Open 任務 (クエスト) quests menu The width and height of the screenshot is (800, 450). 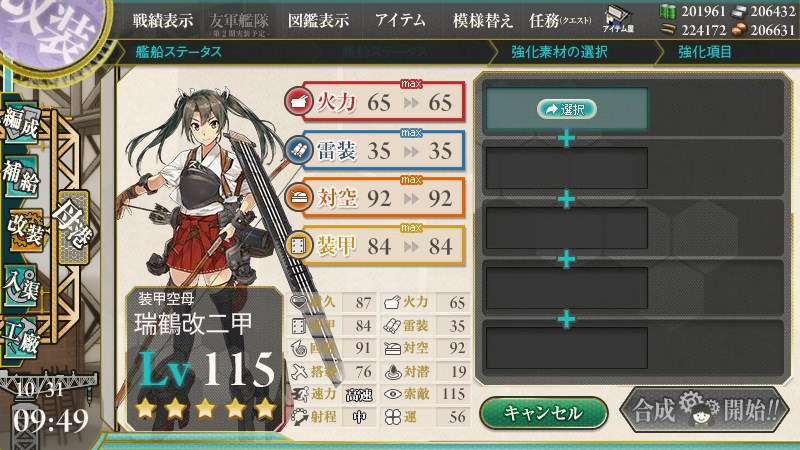pyautogui.click(x=560, y=20)
